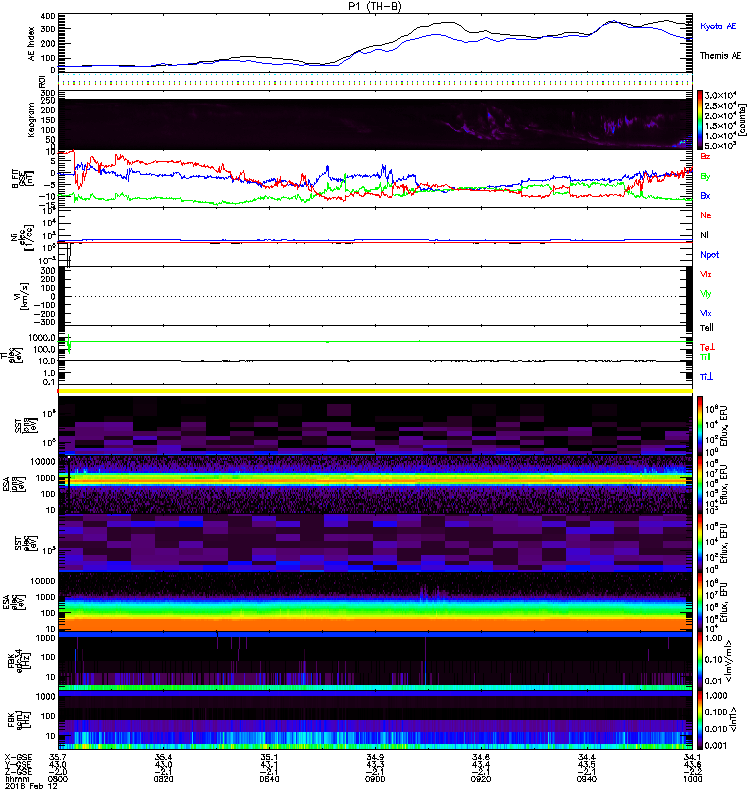
Task: Select the blue 'Npot' legend label
Action: click(x=710, y=255)
